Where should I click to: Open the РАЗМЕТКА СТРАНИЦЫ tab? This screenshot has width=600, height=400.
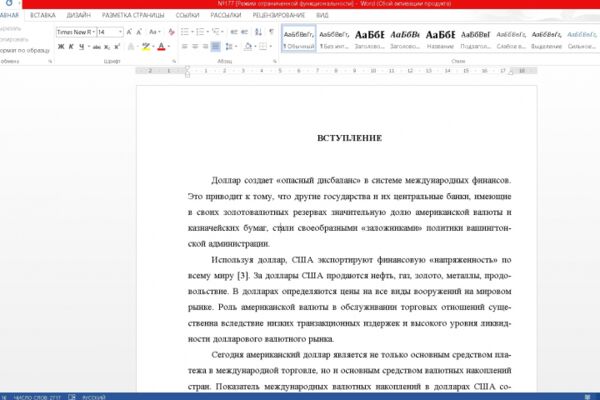pos(133,15)
